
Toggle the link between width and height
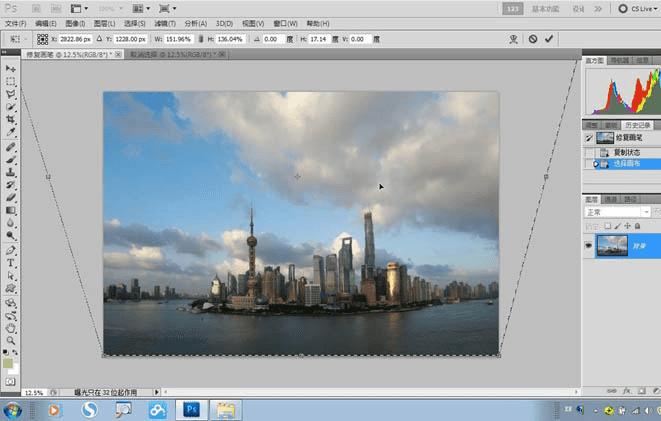point(199,39)
